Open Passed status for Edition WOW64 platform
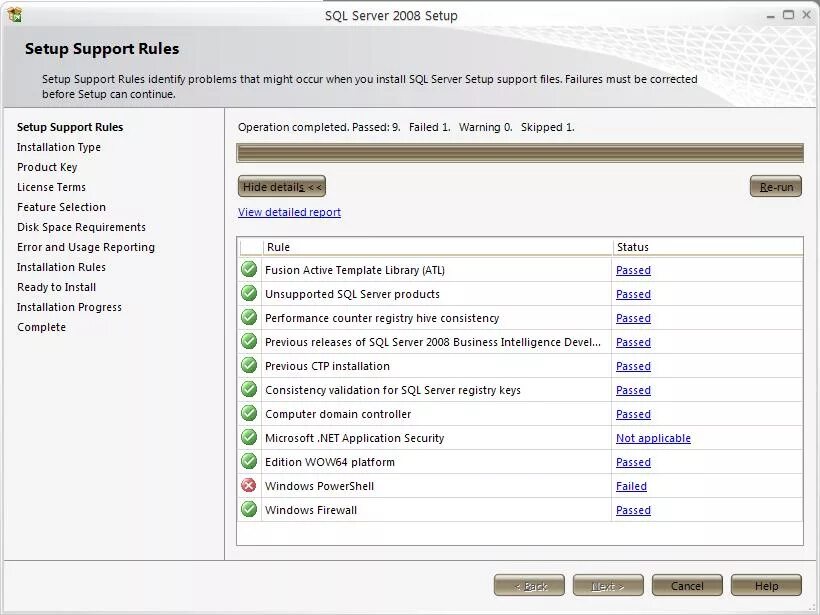The height and width of the screenshot is (615, 820). (x=633, y=463)
